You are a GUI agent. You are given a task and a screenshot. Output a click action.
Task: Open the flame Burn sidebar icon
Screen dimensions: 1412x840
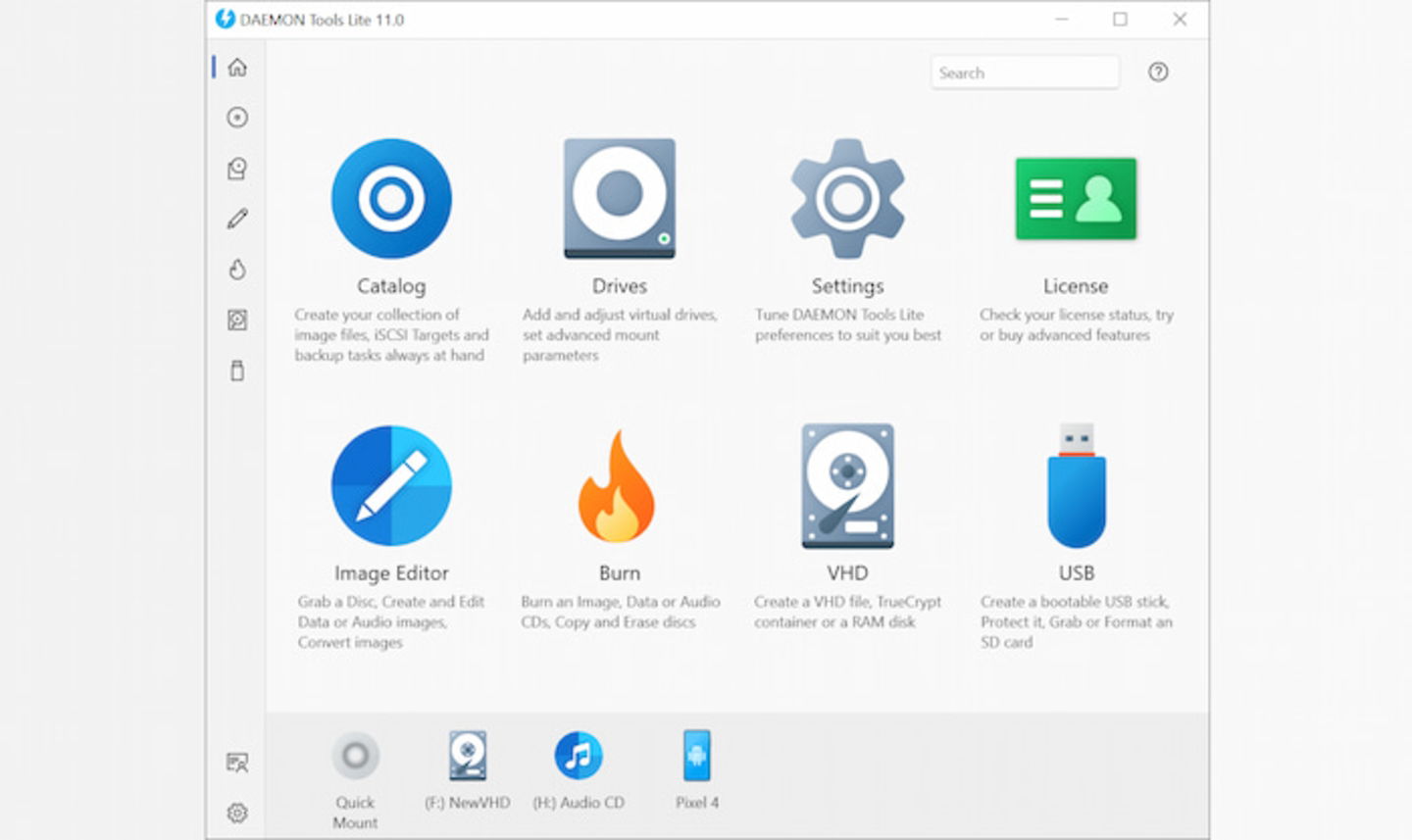237,270
